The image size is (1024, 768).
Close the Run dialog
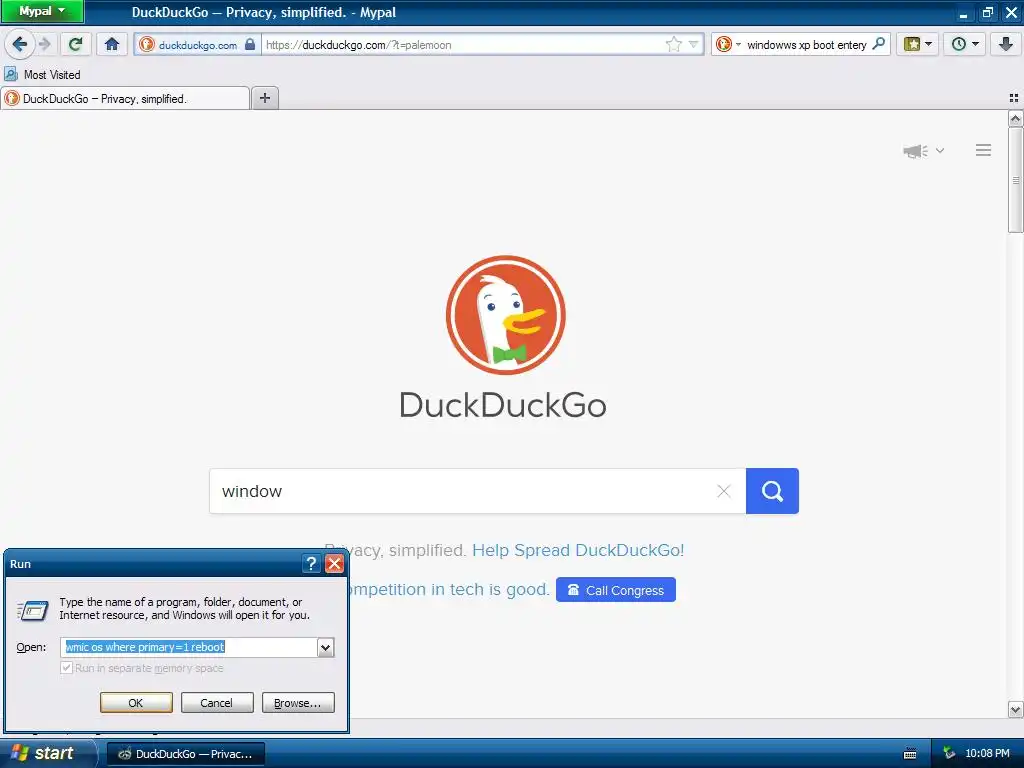point(334,564)
